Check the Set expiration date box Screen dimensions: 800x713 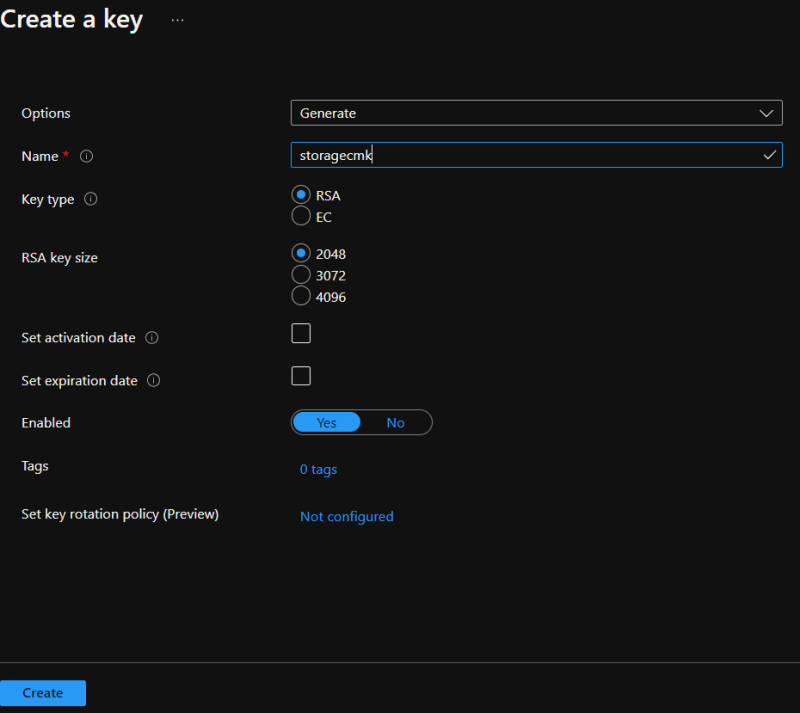301,376
